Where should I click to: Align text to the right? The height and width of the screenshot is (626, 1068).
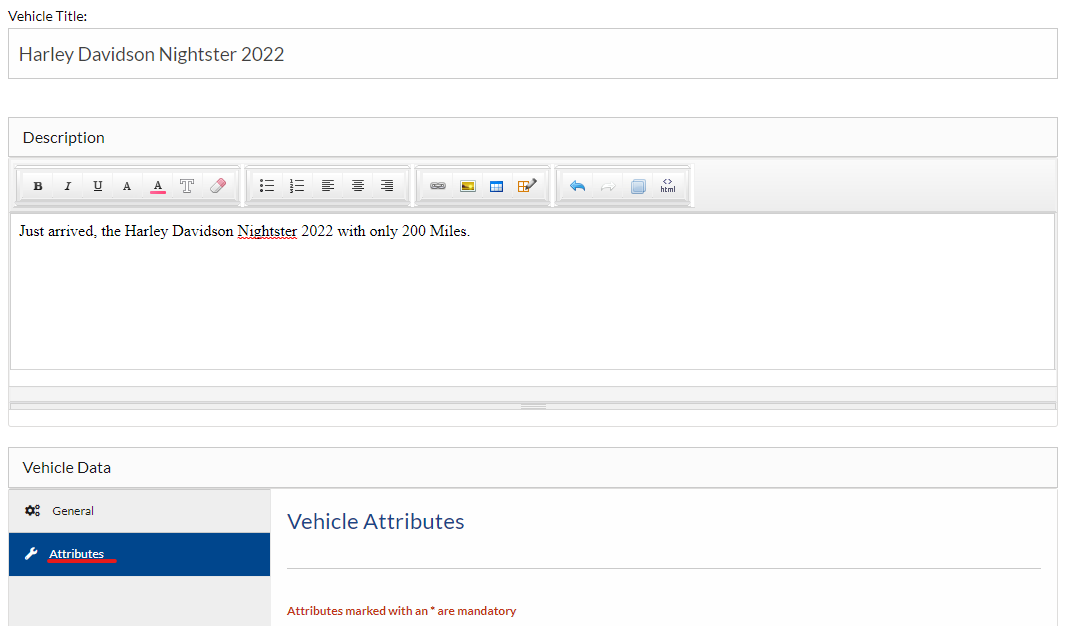387,186
